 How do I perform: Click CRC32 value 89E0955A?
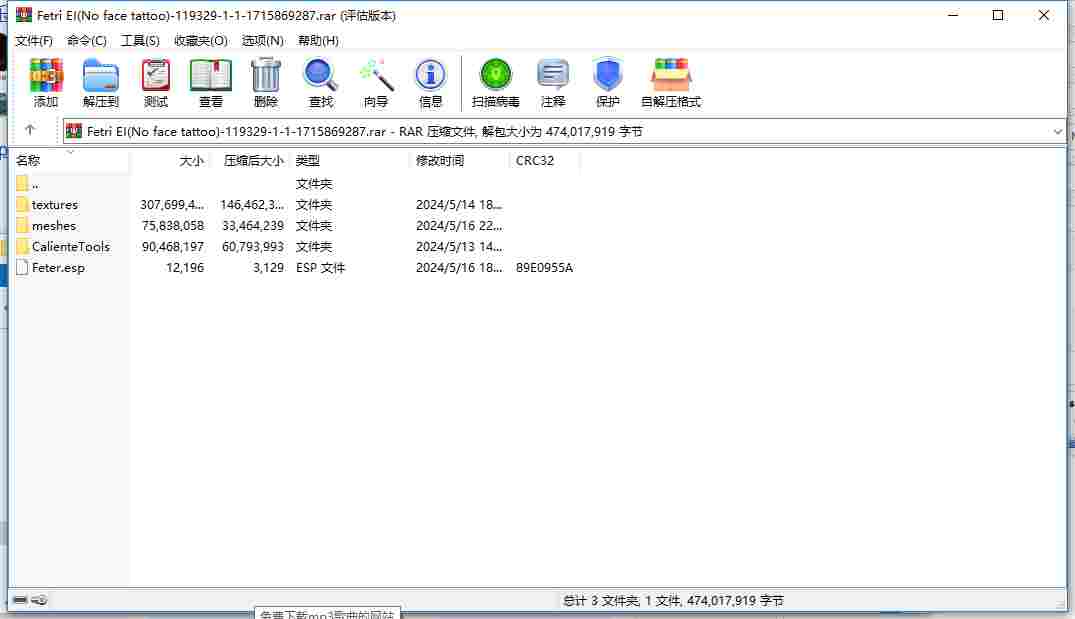(x=544, y=267)
